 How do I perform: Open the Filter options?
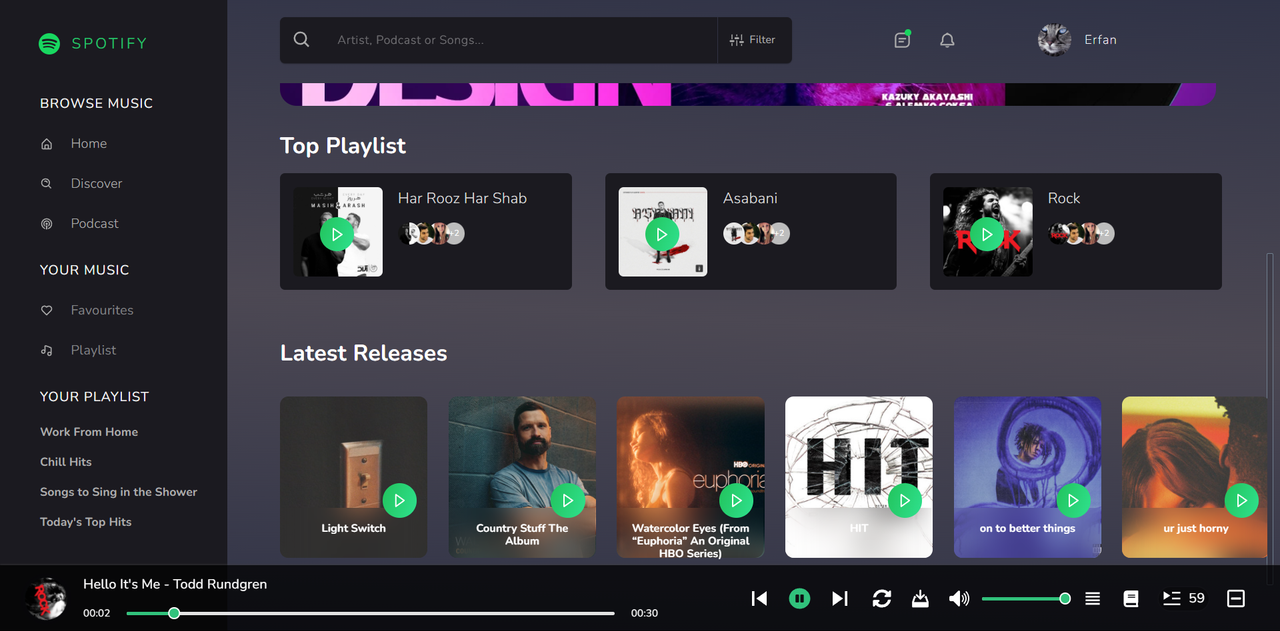[753, 40]
